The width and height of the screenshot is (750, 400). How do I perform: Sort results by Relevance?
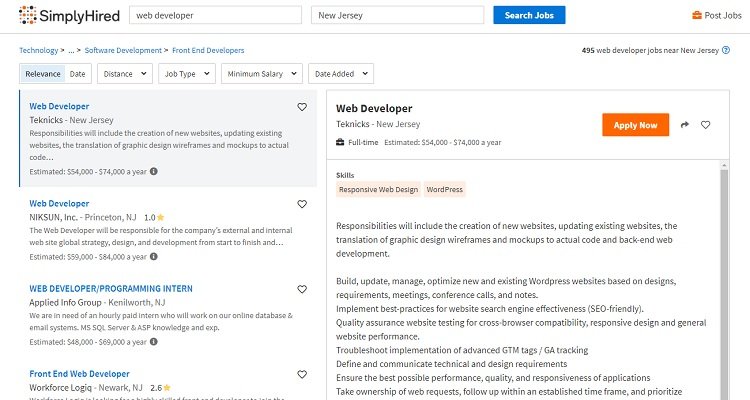pos(43,74)
